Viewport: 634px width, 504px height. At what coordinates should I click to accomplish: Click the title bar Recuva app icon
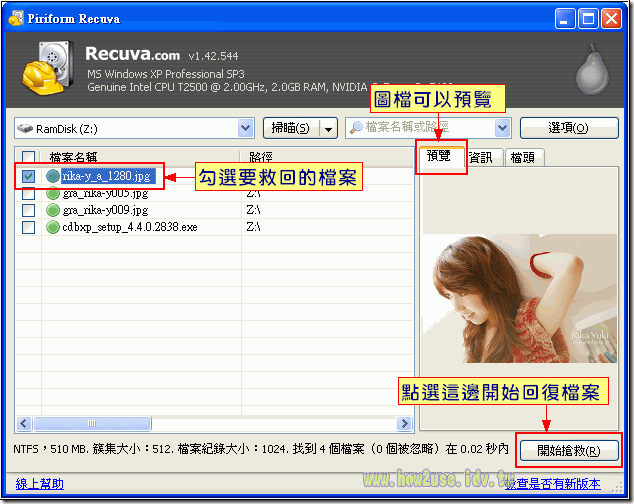pos(16,18)
